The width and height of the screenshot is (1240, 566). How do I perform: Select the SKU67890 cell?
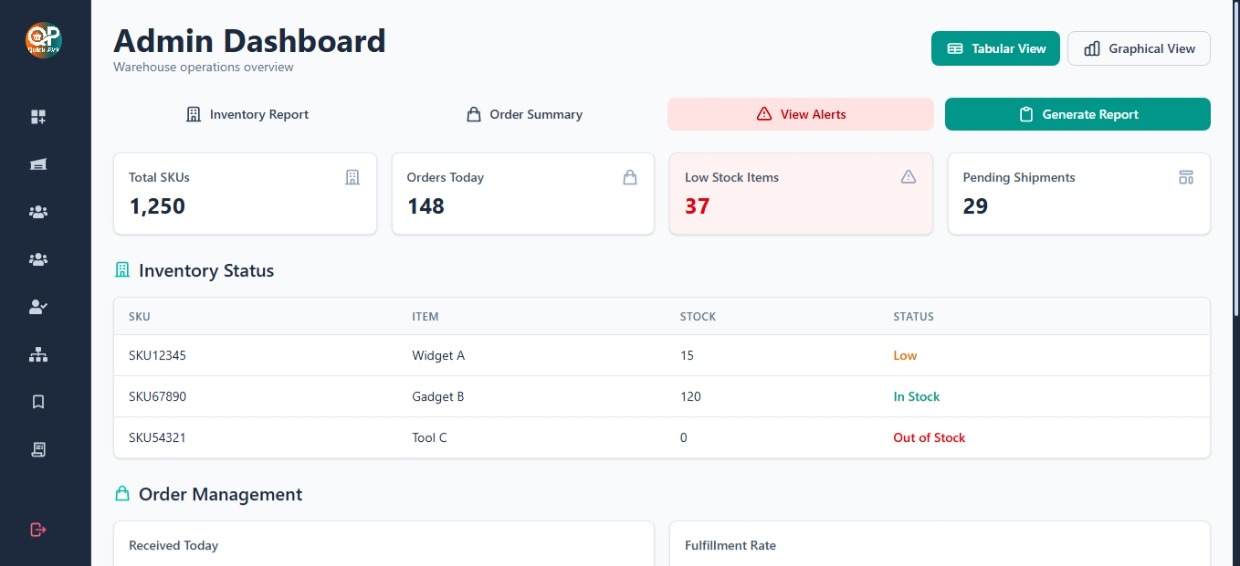tap(157, 396)
